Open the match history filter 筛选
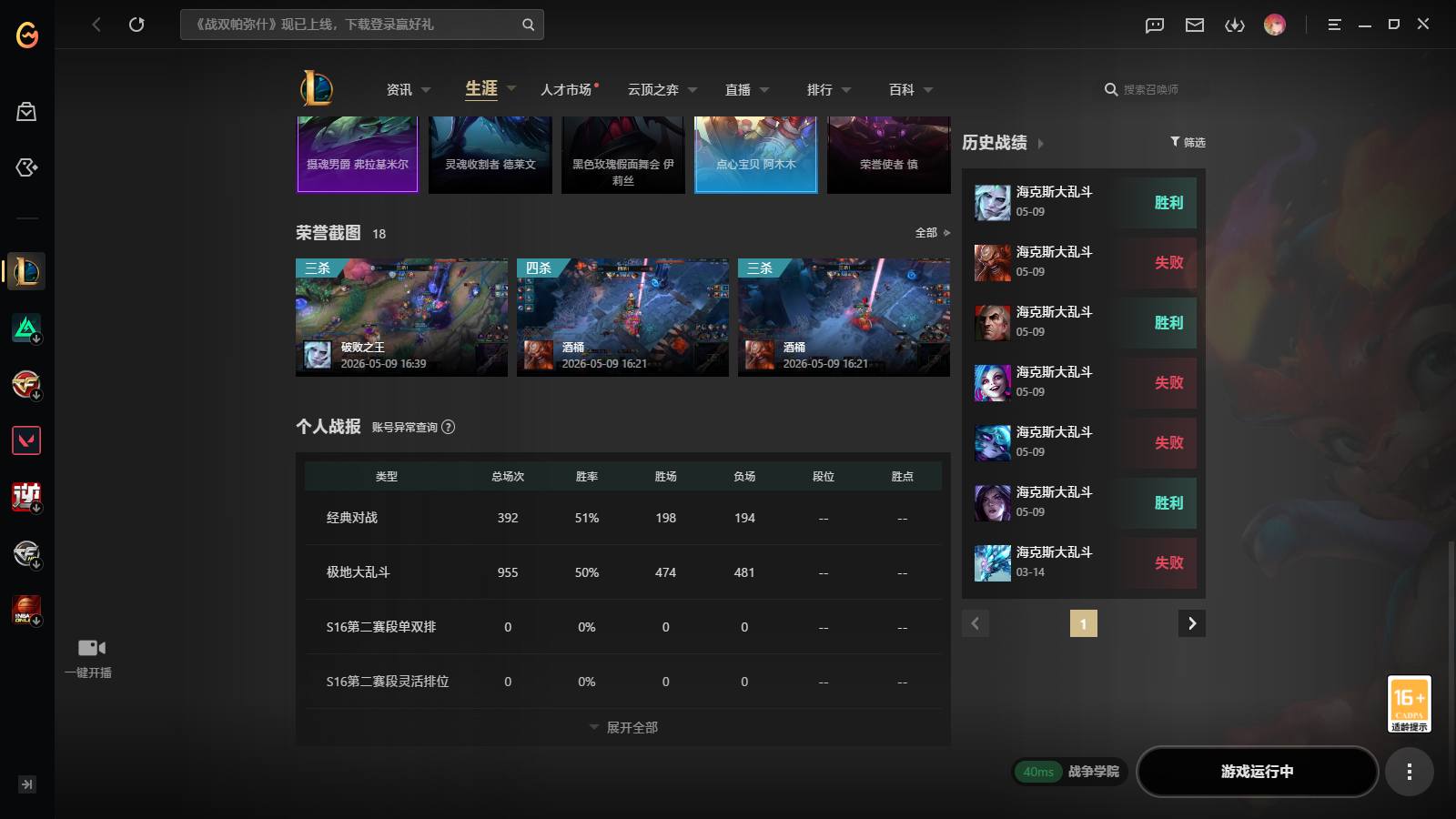This screenshot has width=1456, height=819. (x=1188, y=142)
